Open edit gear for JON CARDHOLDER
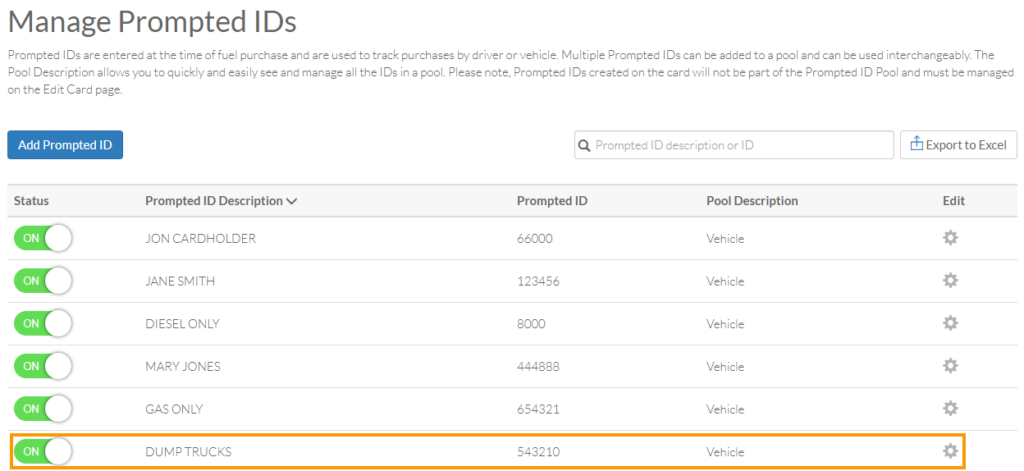 tap(950, 238)
